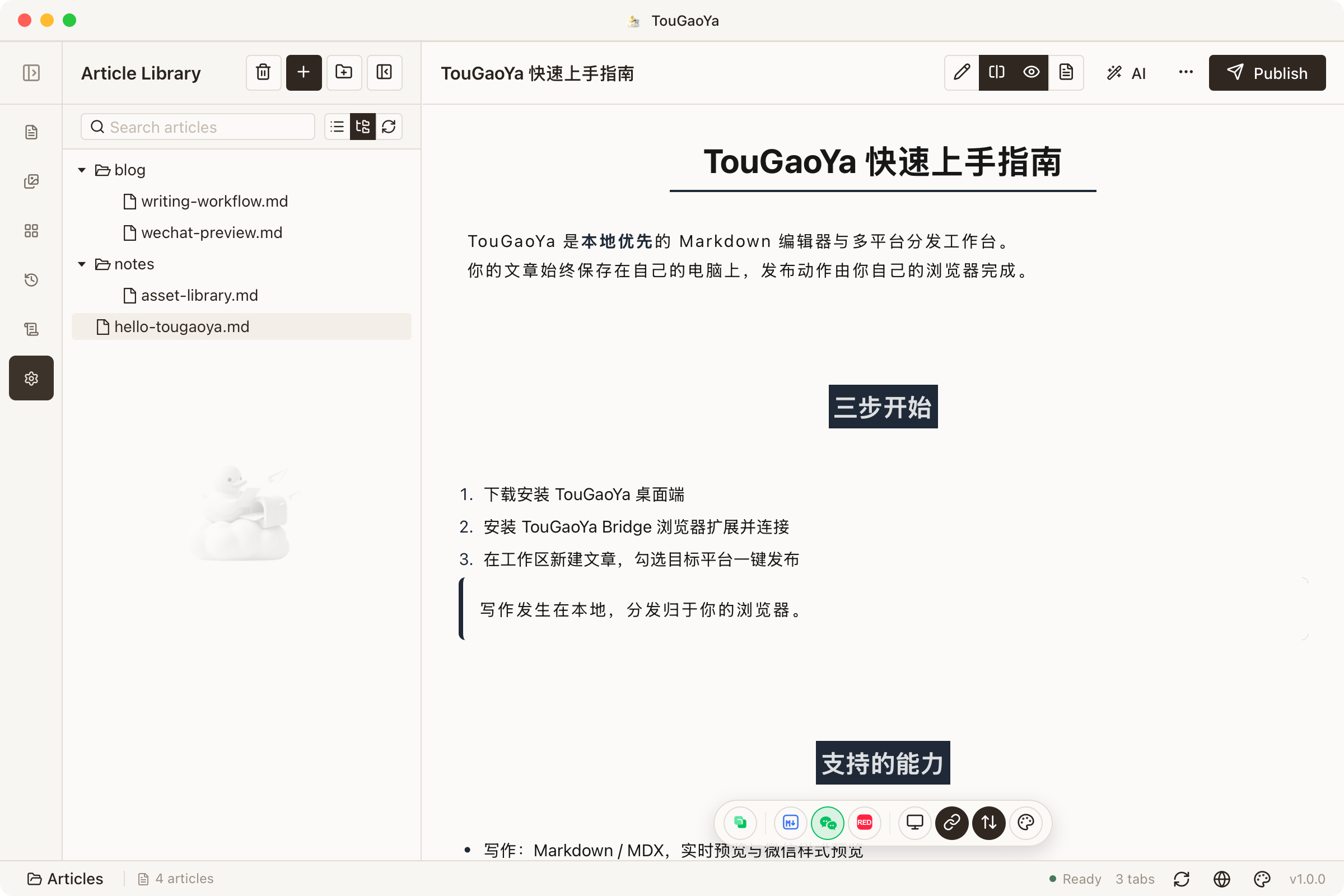
Task: Create a new article with the plus button
Action: 304,73
